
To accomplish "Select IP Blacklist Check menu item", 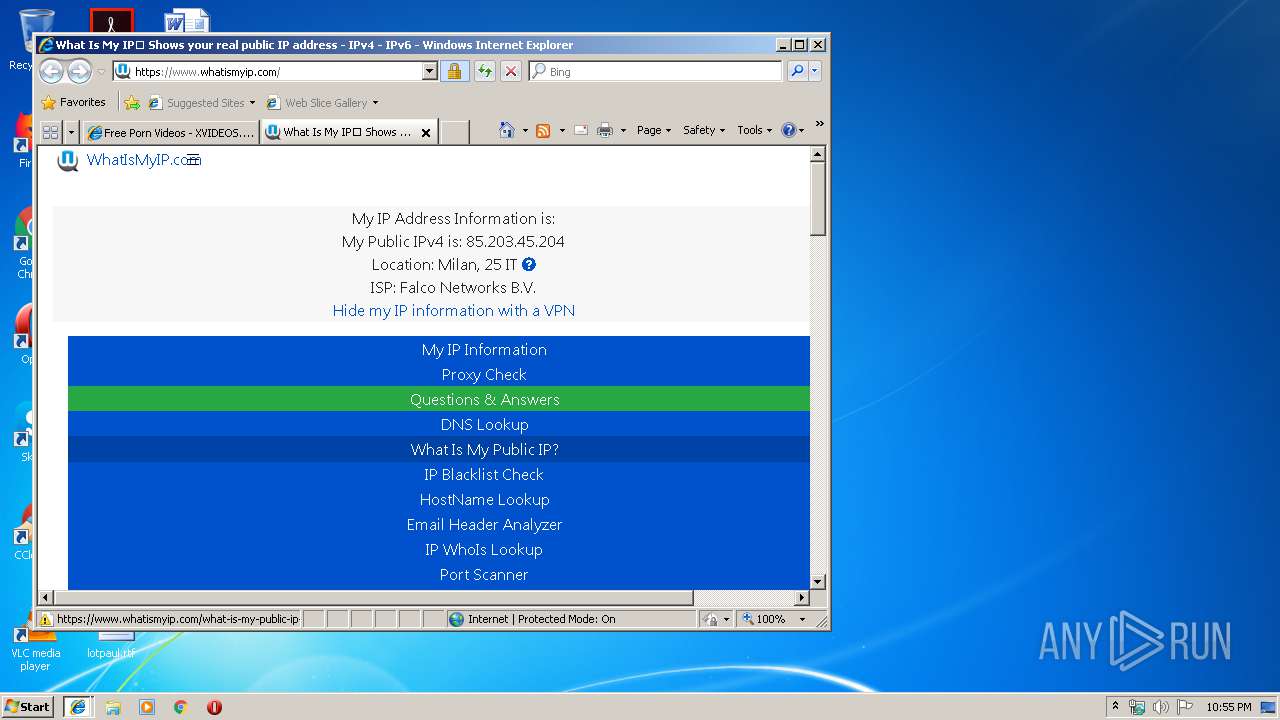I will 484,474.
